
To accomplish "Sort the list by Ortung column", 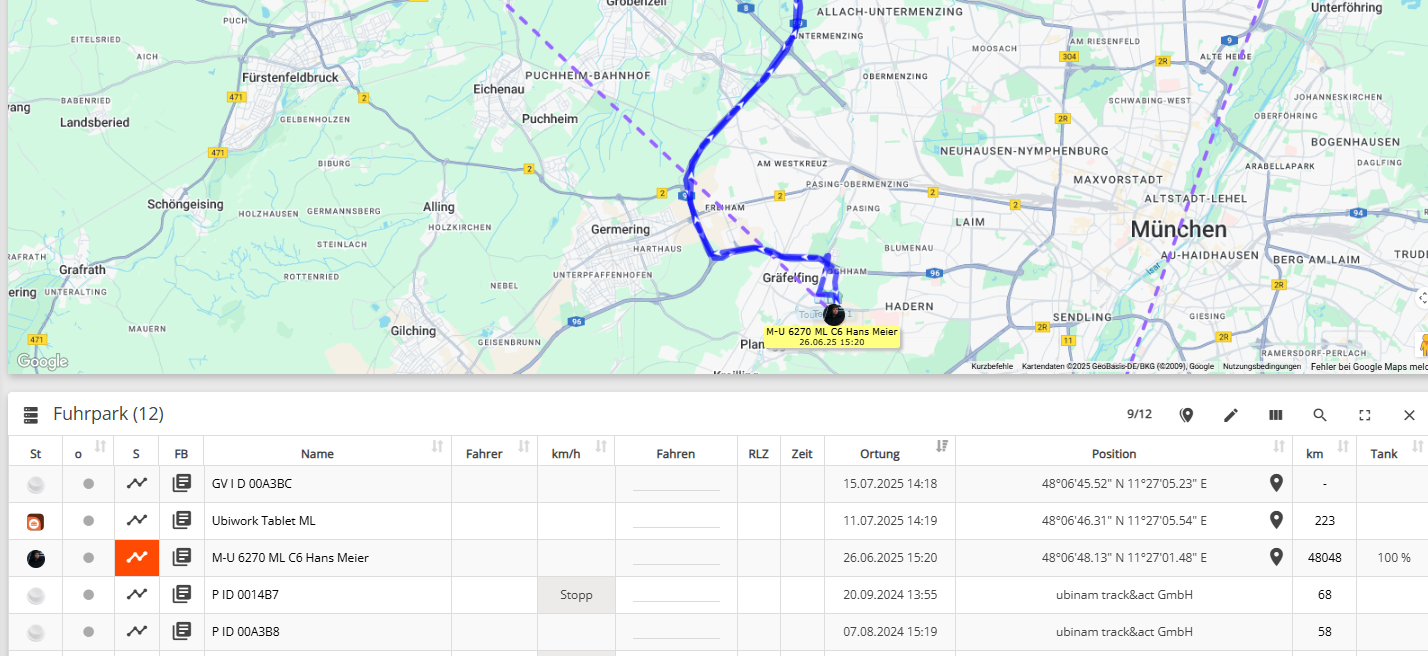I will (x=941, y=446).
